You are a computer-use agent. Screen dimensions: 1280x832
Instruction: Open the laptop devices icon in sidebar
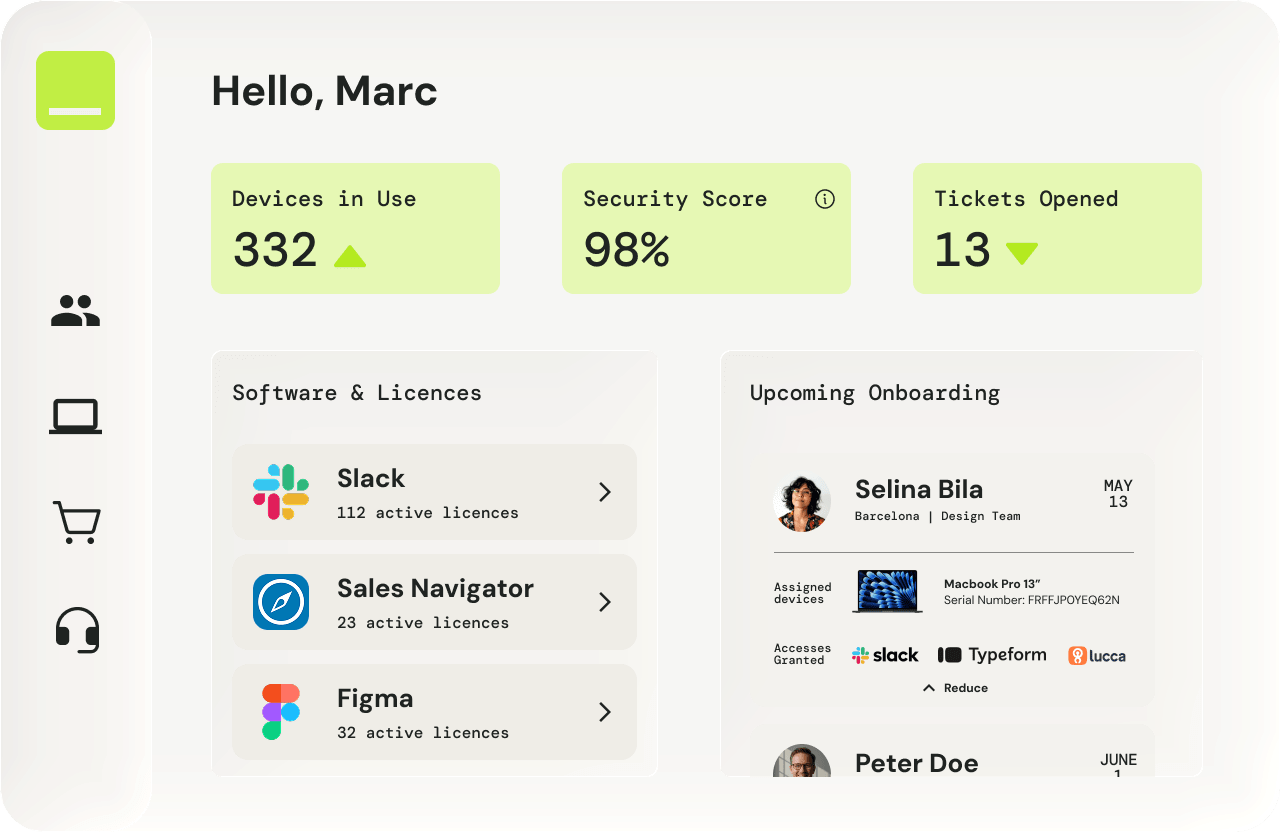click(x=75, y=416)
